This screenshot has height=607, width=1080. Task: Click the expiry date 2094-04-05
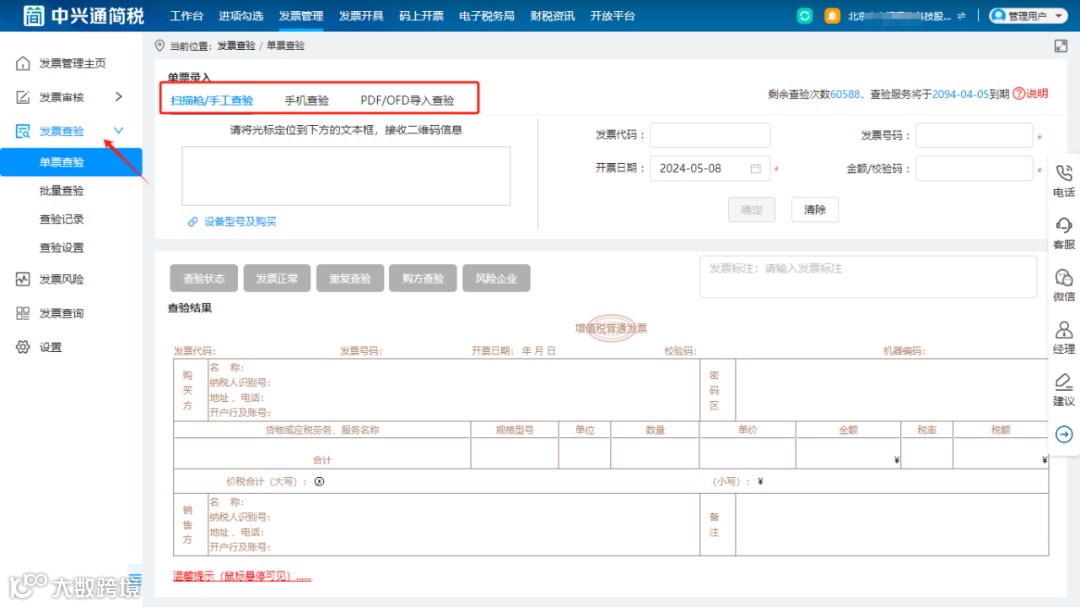pyautogui.click(x=960, y=94)
